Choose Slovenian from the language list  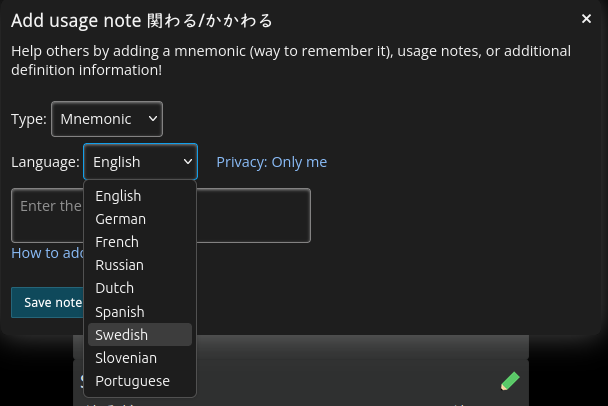tap(140, 358)
